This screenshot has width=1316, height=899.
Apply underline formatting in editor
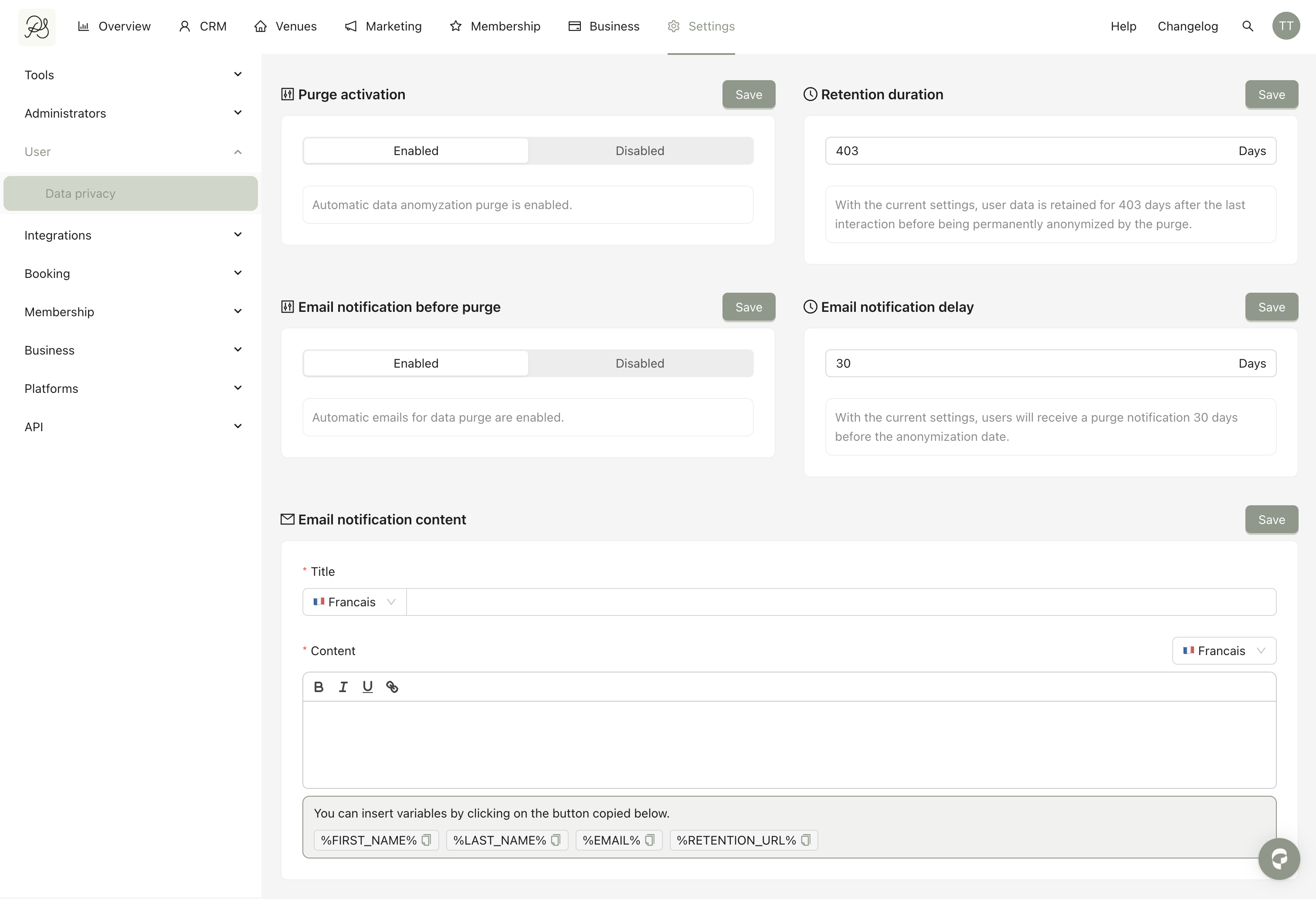pos(367,687)
